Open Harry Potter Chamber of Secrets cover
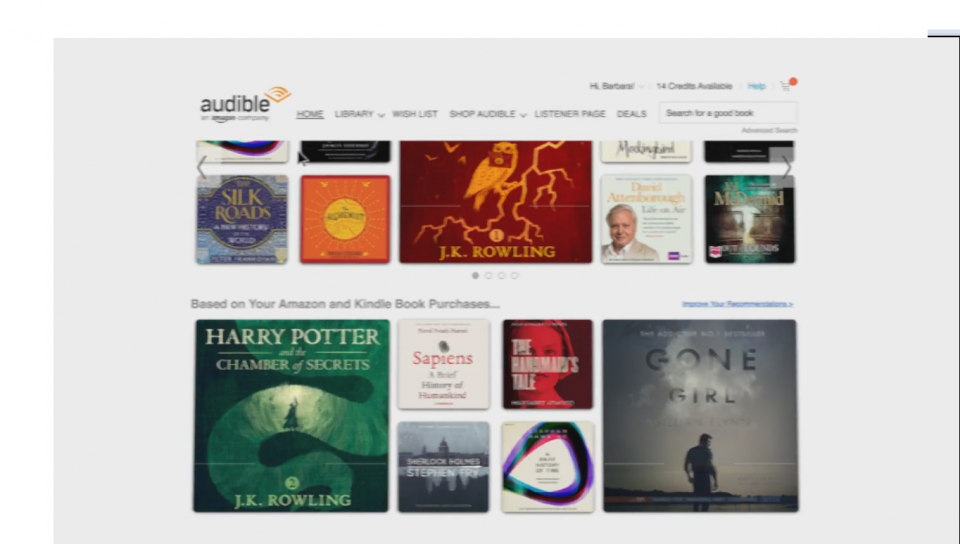The image size is (960, 544). (x=291, y=415)
